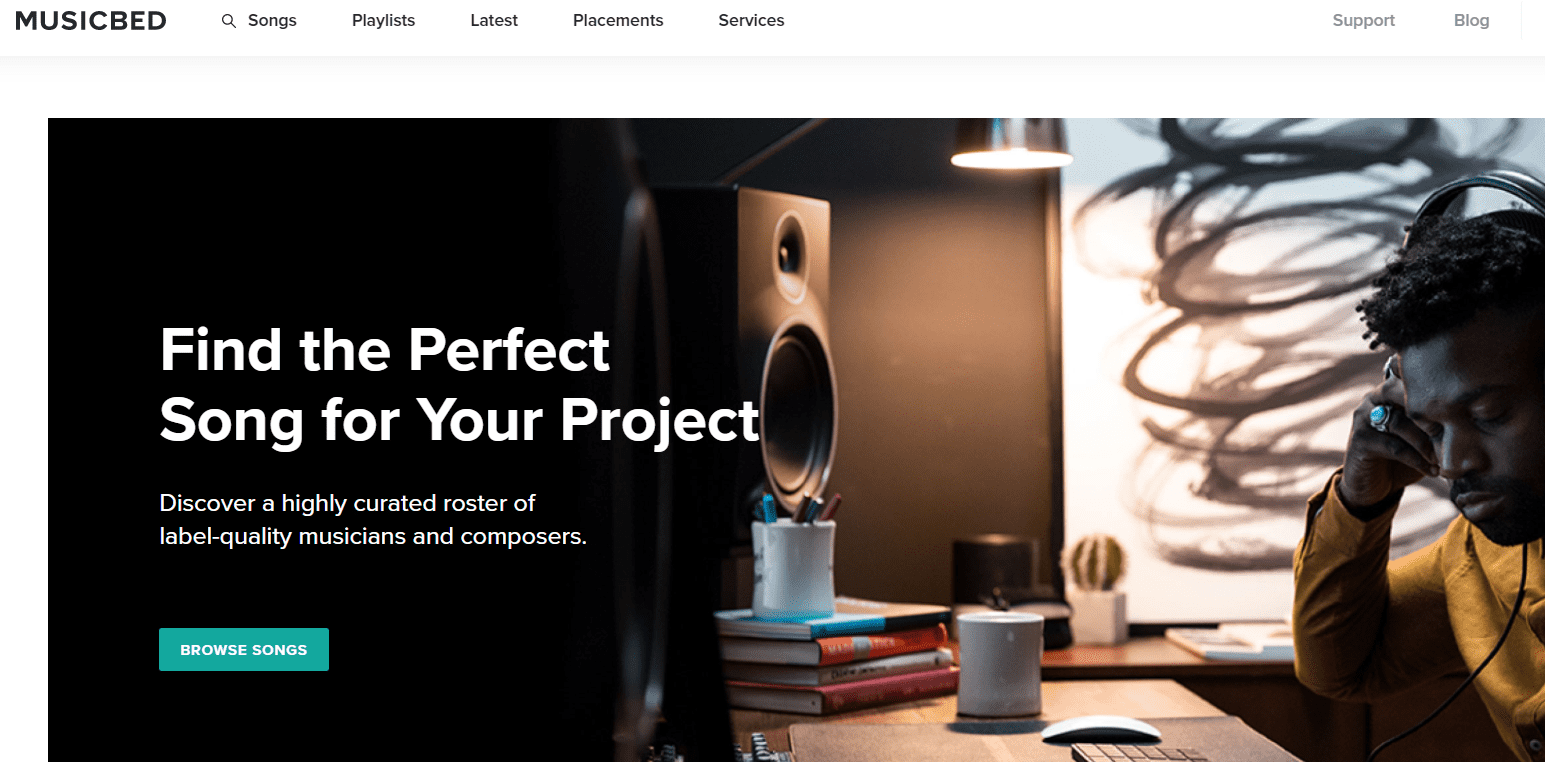The image size is (1545, 762).
Task: Go to the Latest section
Action: [494, 20]
